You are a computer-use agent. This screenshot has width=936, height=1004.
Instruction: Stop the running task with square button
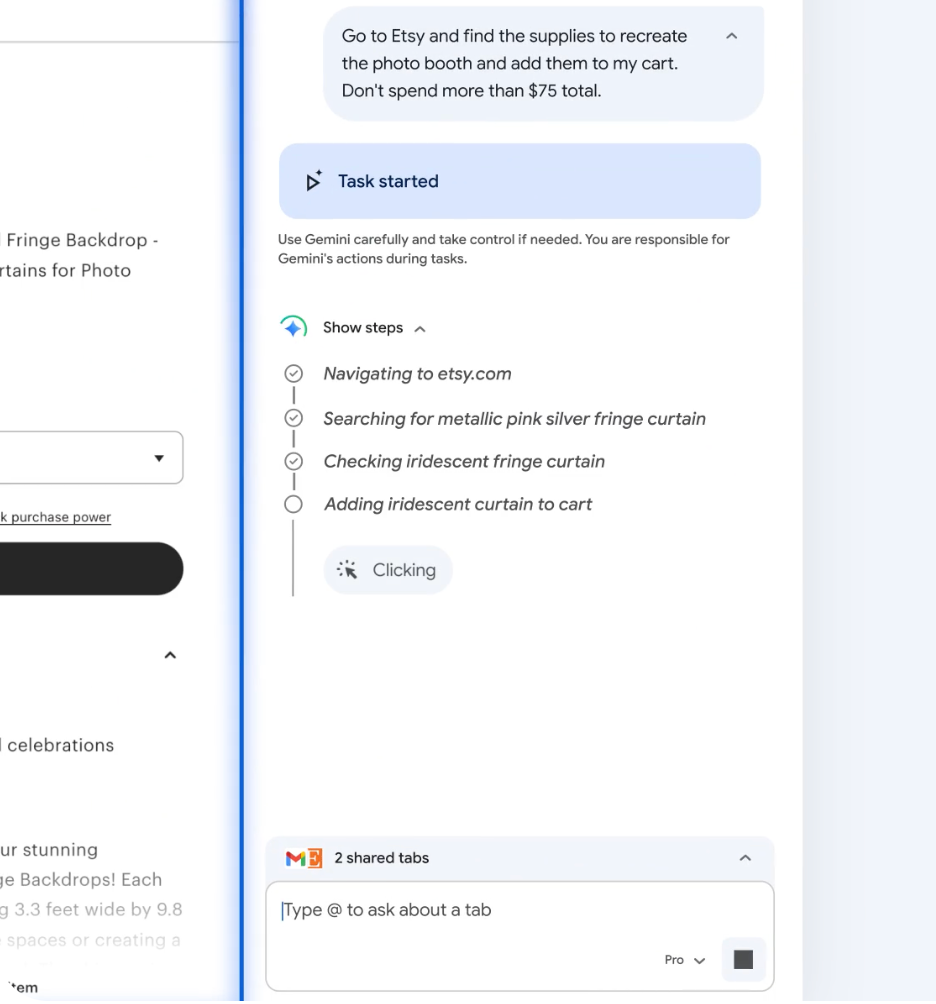(x=743, y=960)
